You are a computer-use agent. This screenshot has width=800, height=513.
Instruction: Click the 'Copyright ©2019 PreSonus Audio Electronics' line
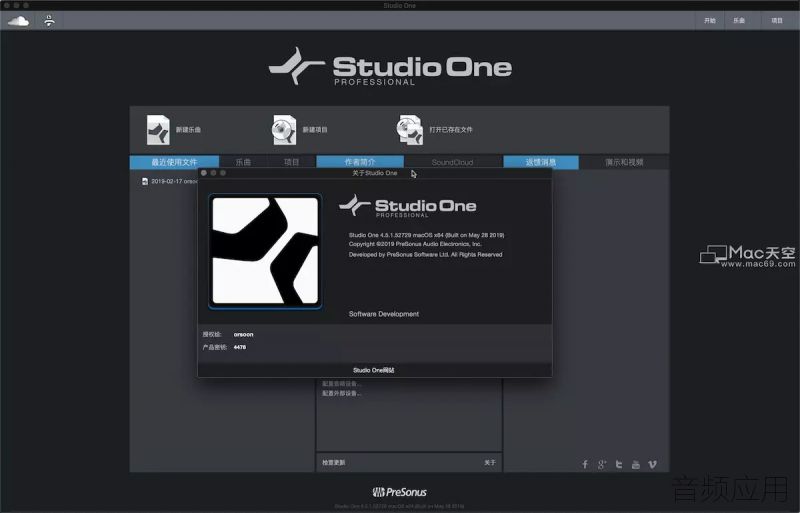415,244
